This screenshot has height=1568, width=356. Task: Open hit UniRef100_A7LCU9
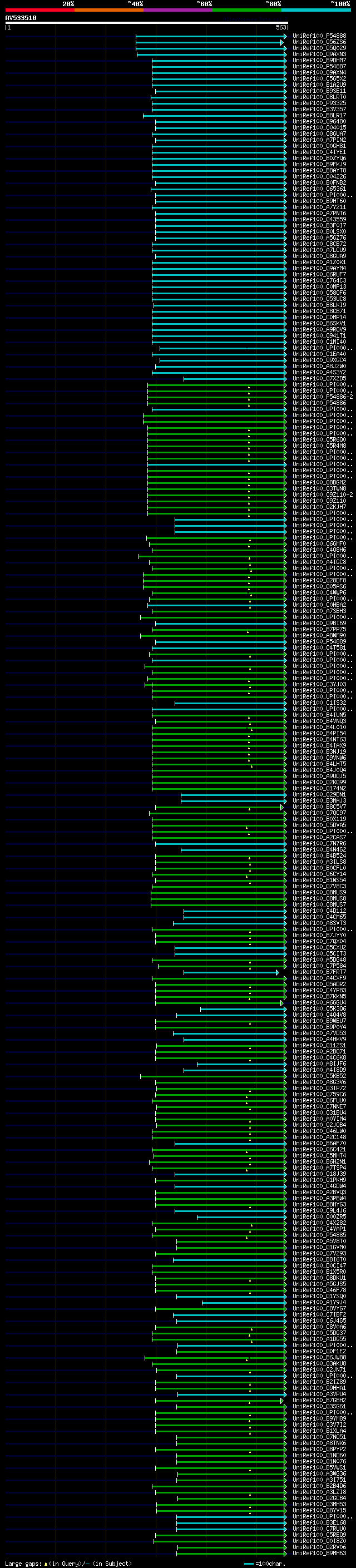[319, 250]
